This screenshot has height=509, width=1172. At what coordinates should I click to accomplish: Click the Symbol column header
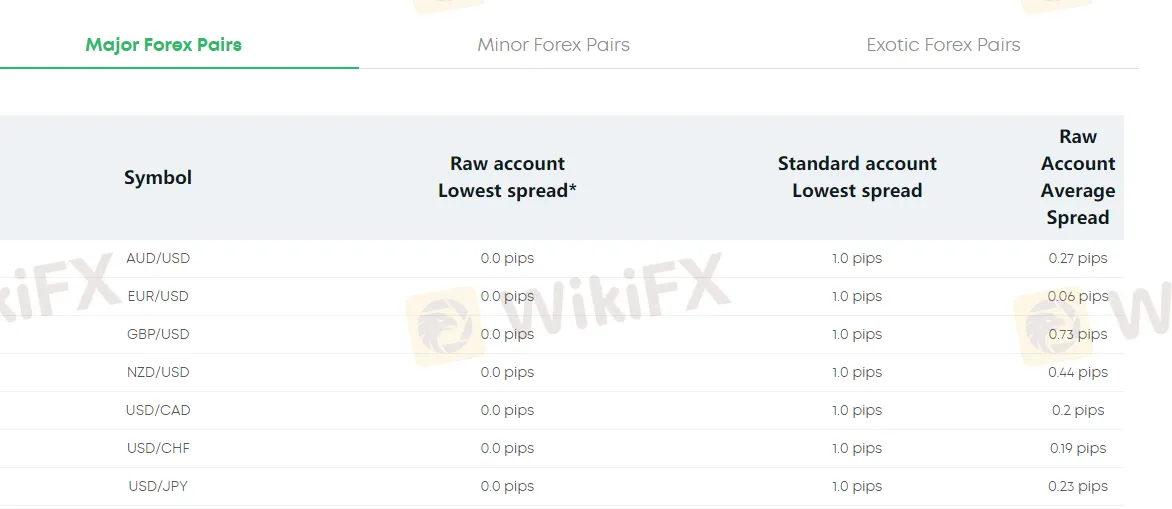coord(158,178)
